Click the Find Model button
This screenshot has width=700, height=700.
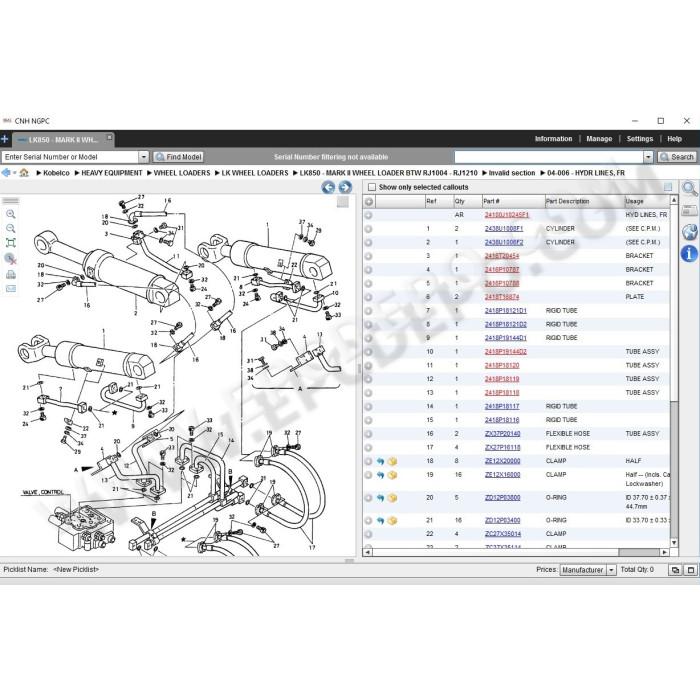[x=179, y=157]
